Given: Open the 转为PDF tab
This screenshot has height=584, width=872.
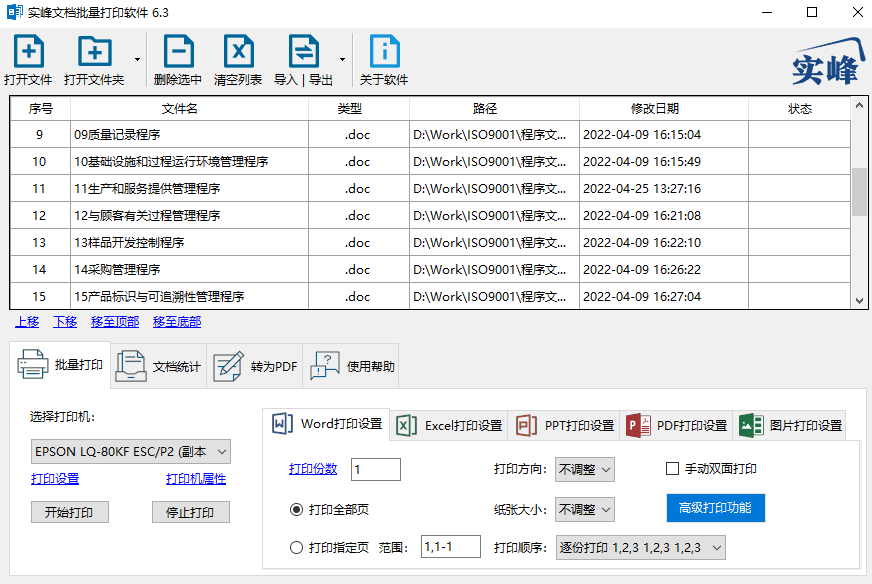Looking at the screenshot, I should [255, 367].
